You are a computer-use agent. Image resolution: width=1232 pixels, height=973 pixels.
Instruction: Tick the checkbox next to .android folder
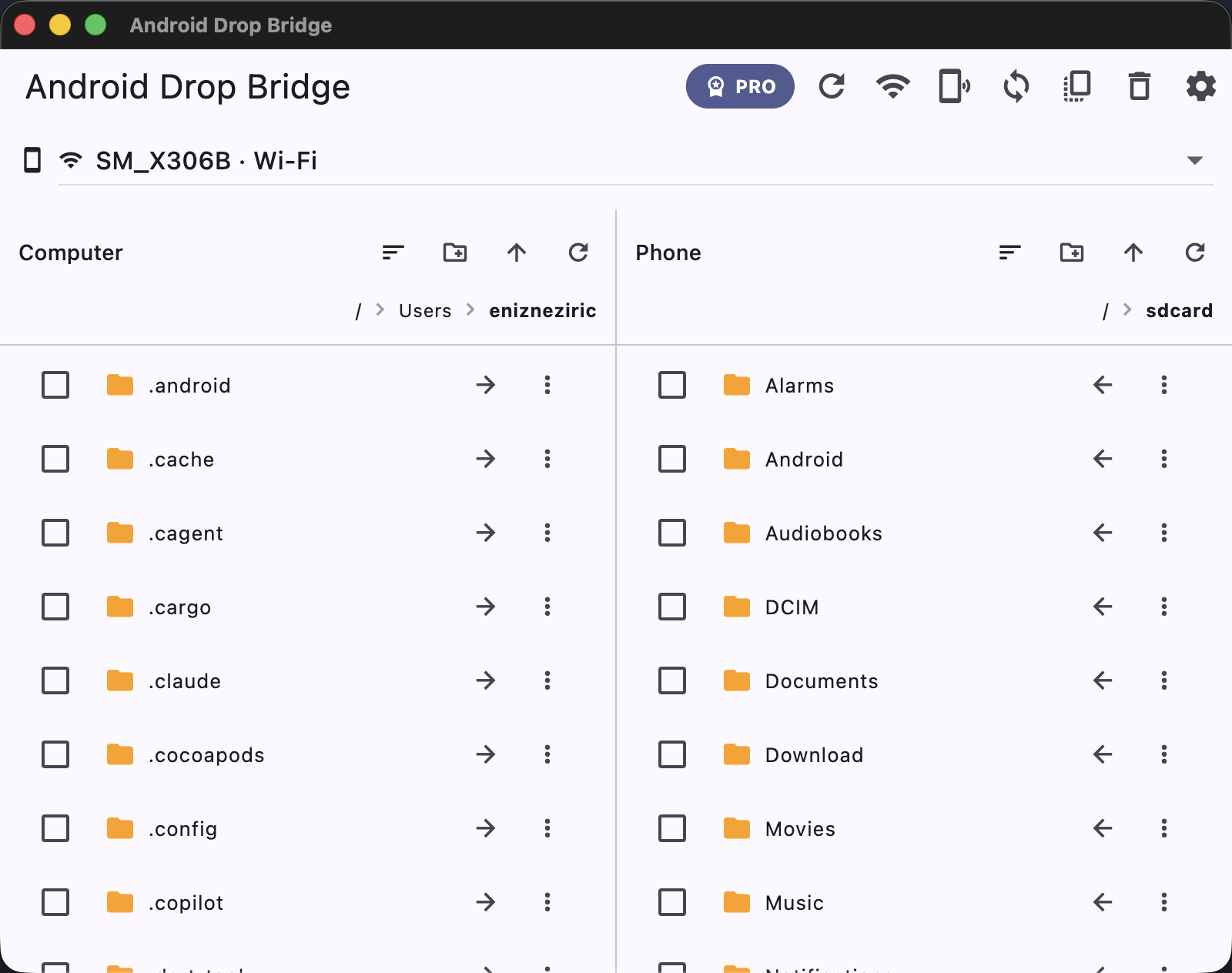pos(55,385)
